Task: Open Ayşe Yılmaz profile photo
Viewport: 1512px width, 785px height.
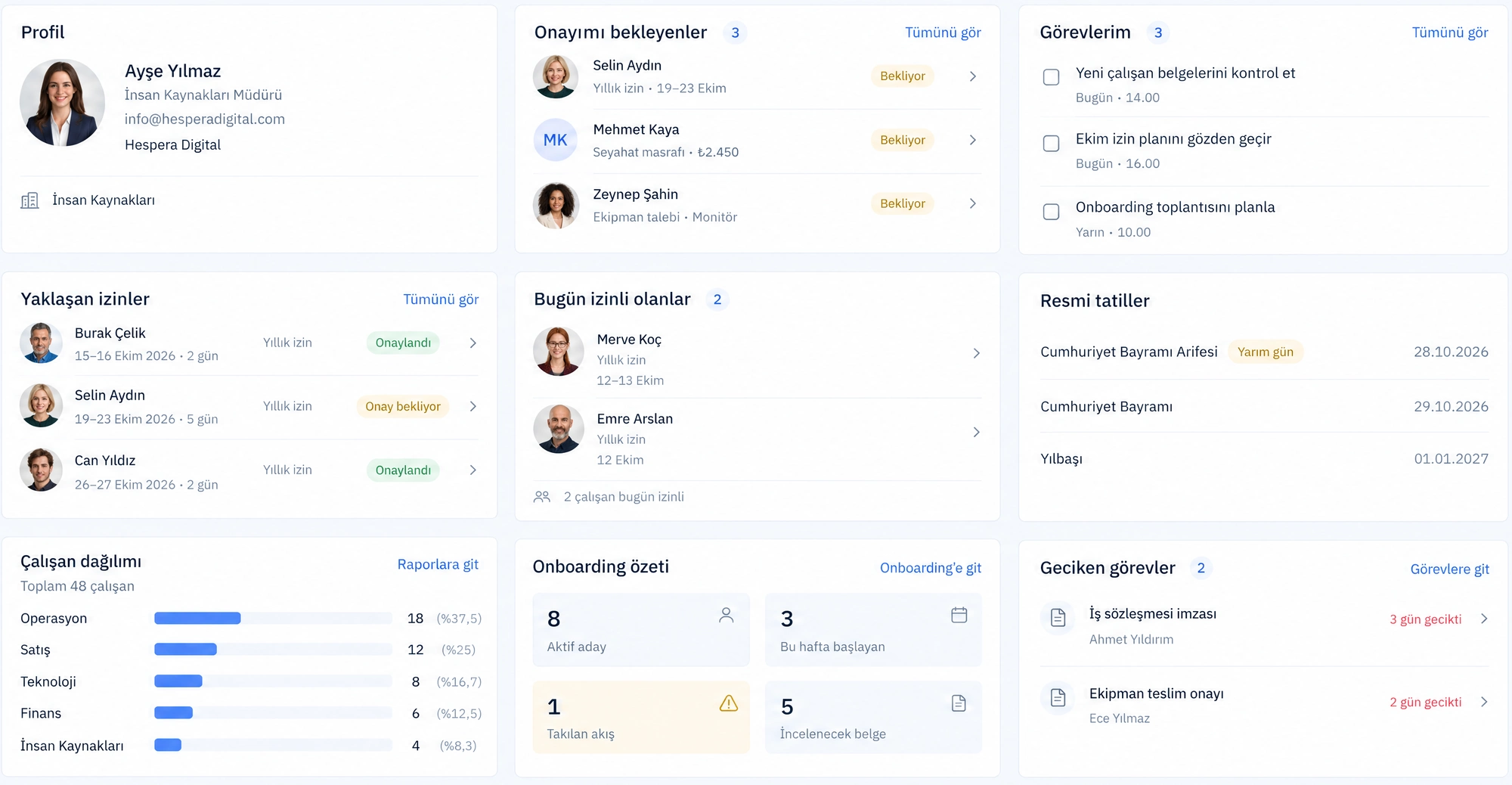Action: [x=62, y=103]
